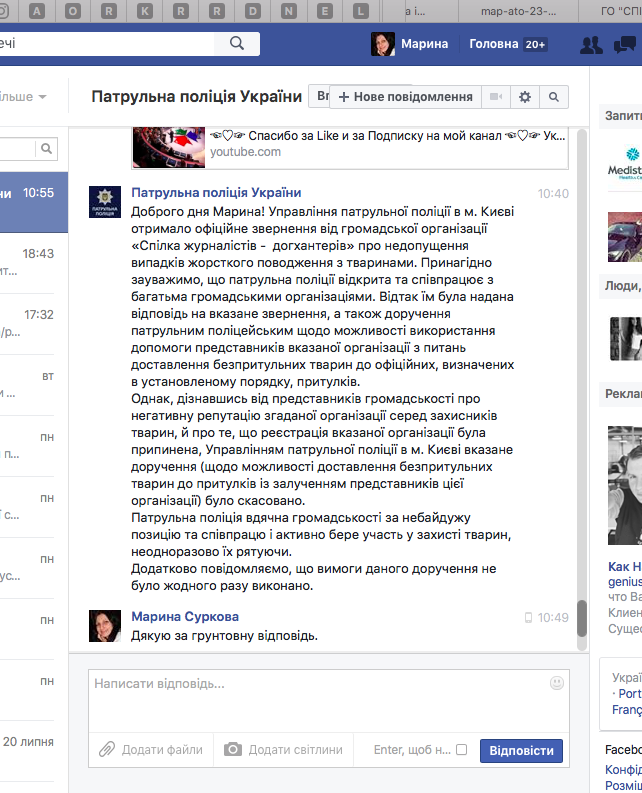Click Відповісти send button

(522, 751)
